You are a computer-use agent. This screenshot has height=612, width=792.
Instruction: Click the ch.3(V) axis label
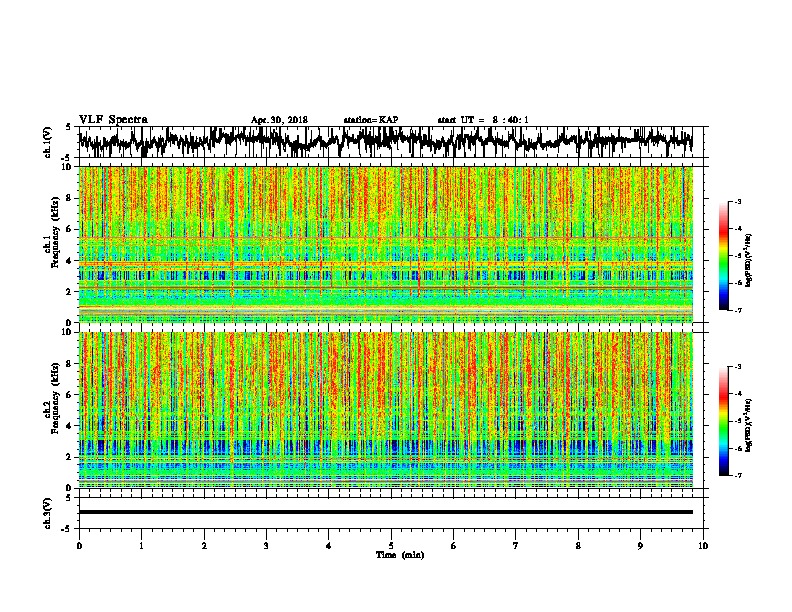tap(48, 513)
